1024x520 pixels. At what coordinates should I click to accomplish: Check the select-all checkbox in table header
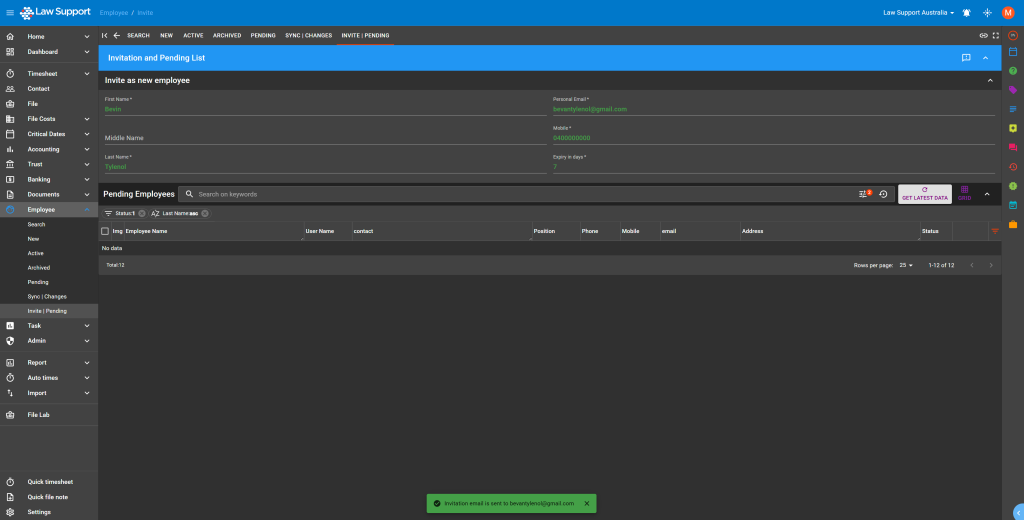(x=105, y=231)
